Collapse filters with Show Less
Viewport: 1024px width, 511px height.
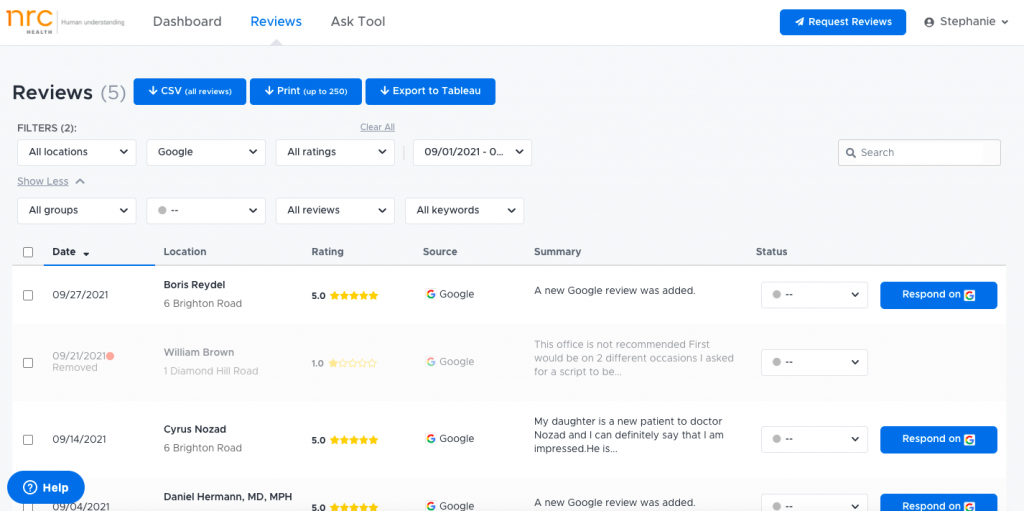(x=50, y=181)
